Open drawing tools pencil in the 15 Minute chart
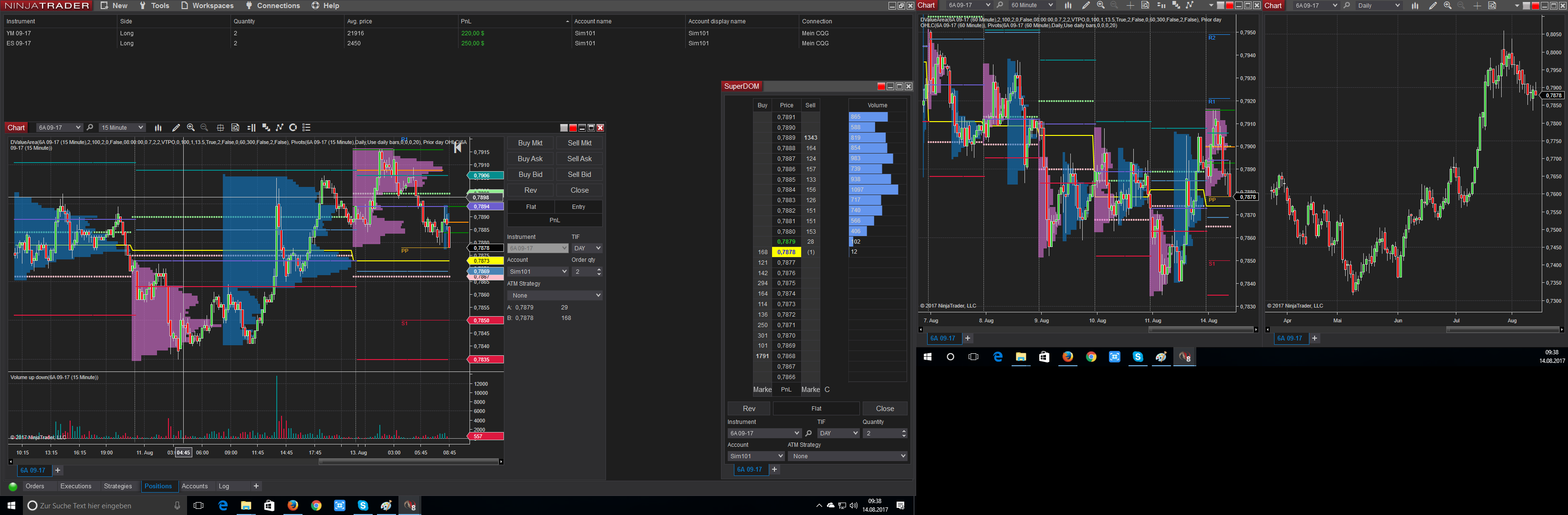 176,128
